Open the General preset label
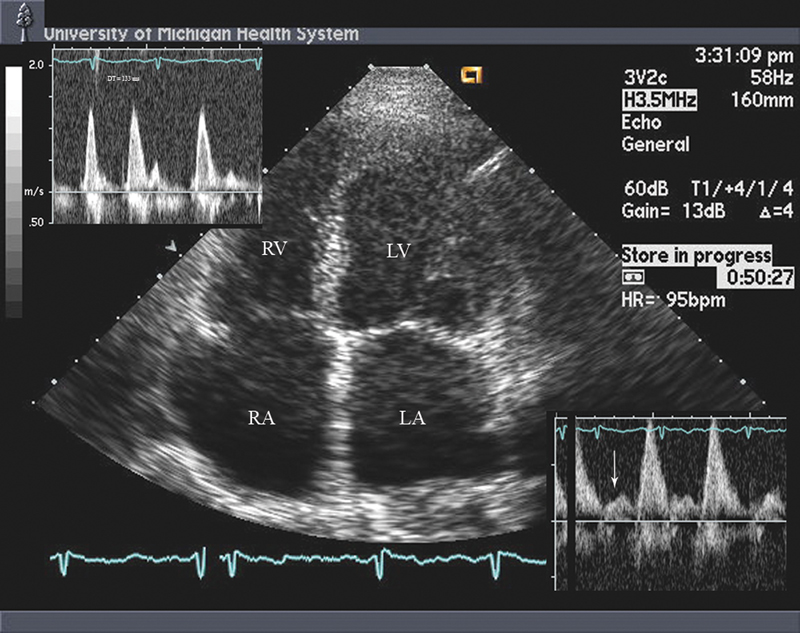This screenshot has height=633, width=800. 656,144
